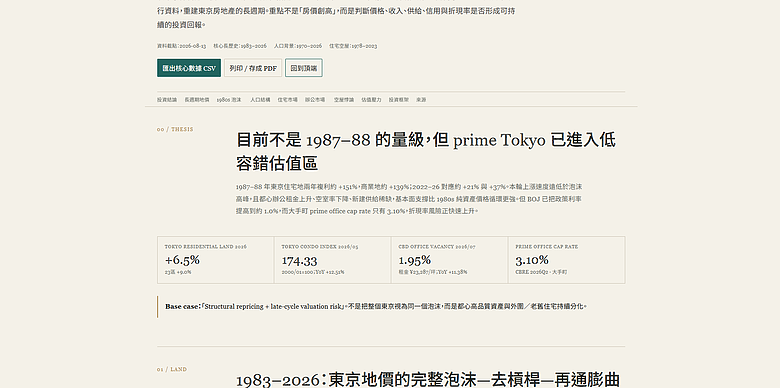
Task: Click the 人口背景 1970–2026 metadata
Action: coord(297,46)
